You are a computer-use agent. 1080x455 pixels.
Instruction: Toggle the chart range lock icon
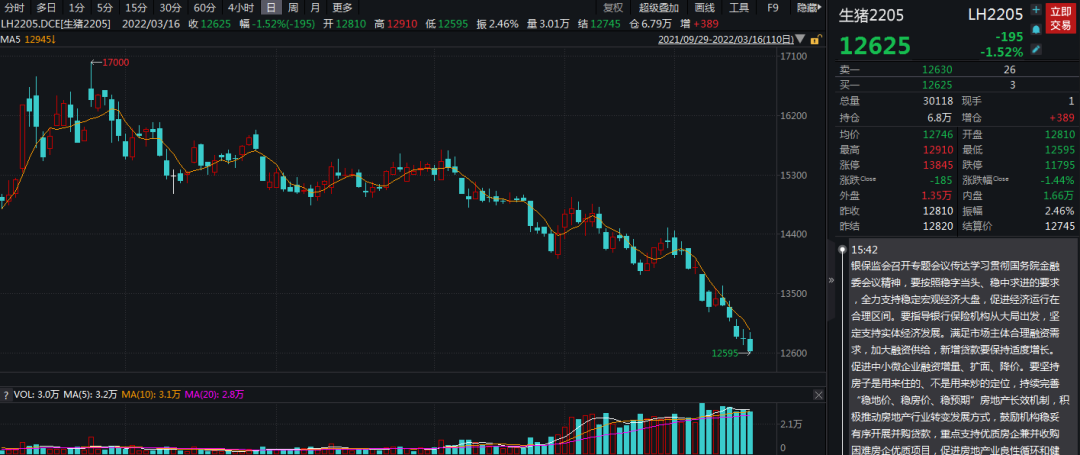click(x=816, y=40)
